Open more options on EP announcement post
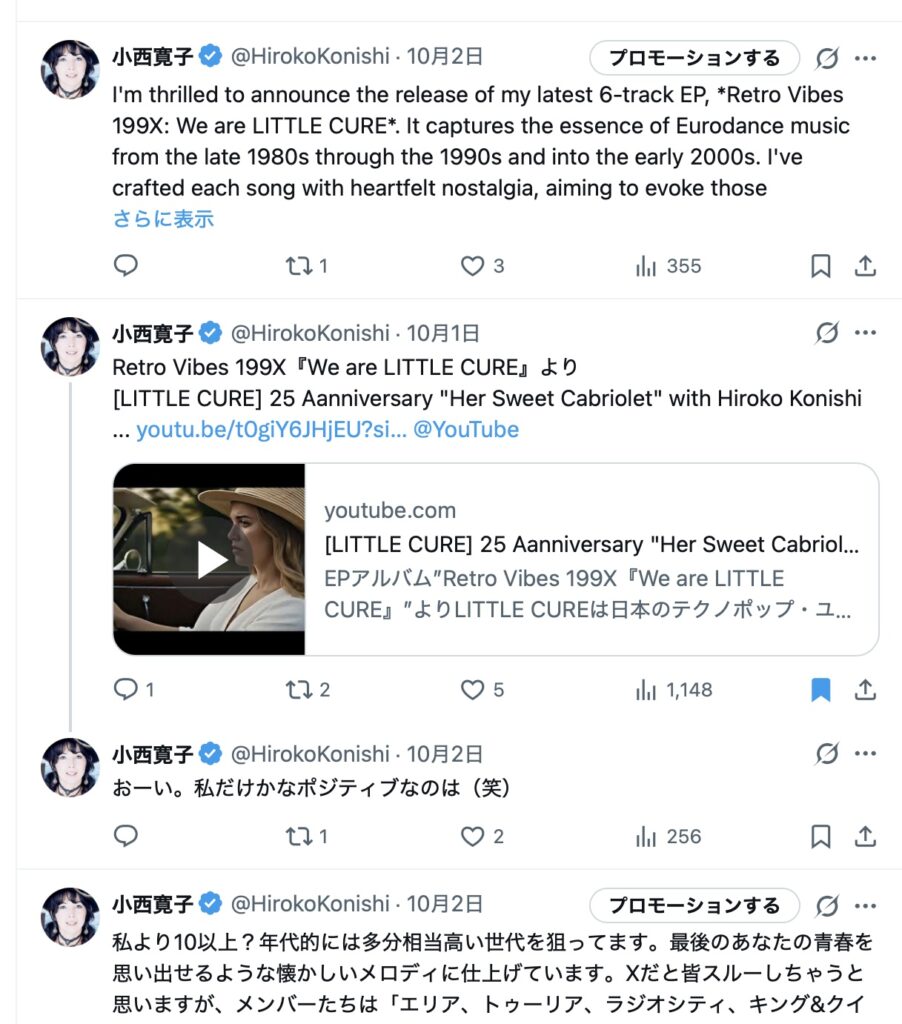Image resolution: width=902 pixels, height=1024 pixels. pyautogui.click(x=865, y=58)
